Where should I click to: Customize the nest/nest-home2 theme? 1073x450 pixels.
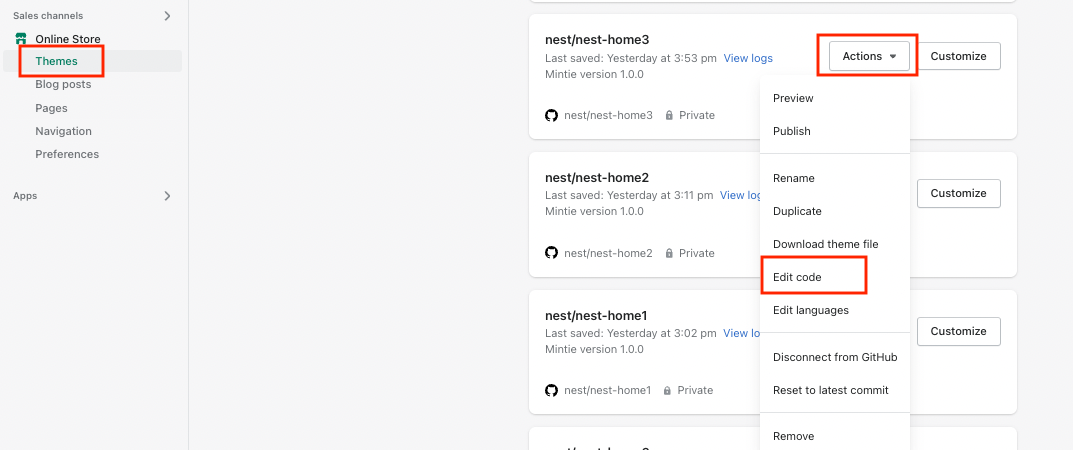[958, 194]
